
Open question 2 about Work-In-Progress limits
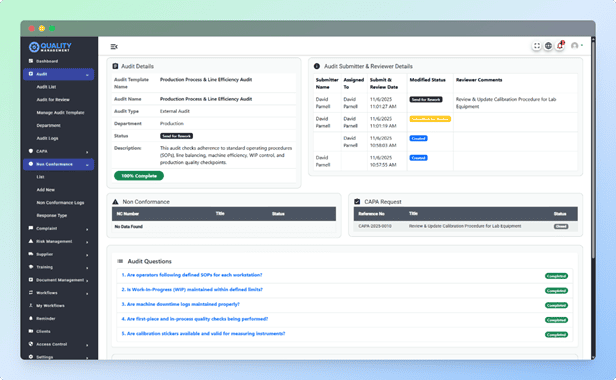tap(192, 290)
